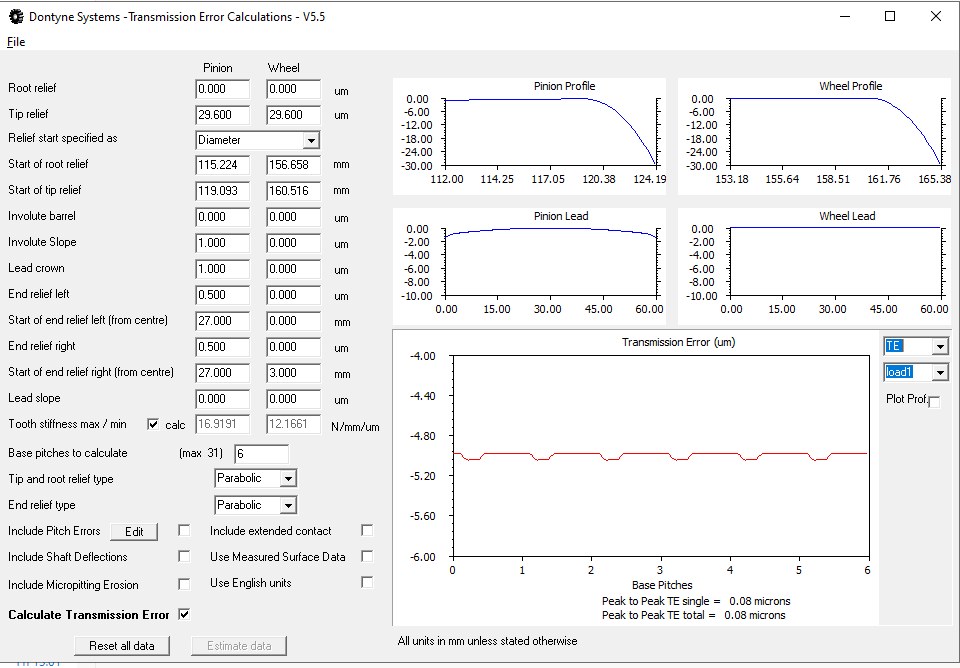Click the Pinion Tip relief field
Image resolution: width=960 pixels, height=668 pixels.
[223, 114]
